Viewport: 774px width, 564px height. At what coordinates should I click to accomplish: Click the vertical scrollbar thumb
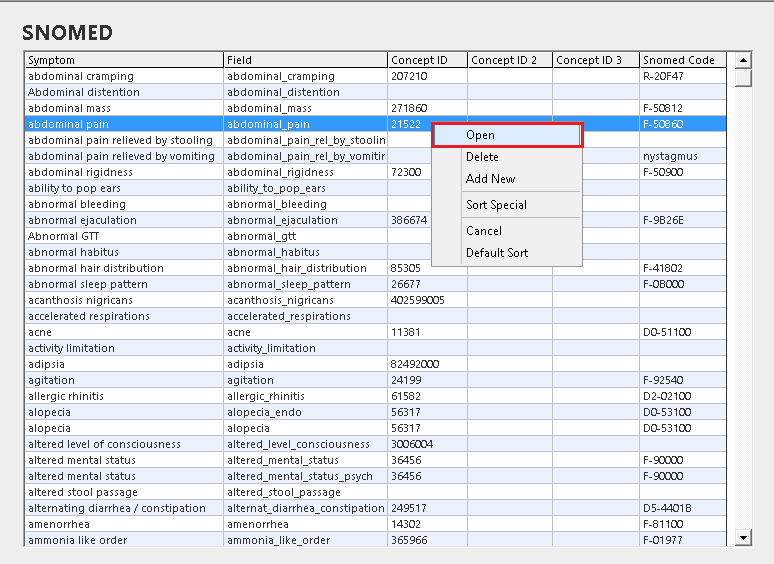[743, 78]
